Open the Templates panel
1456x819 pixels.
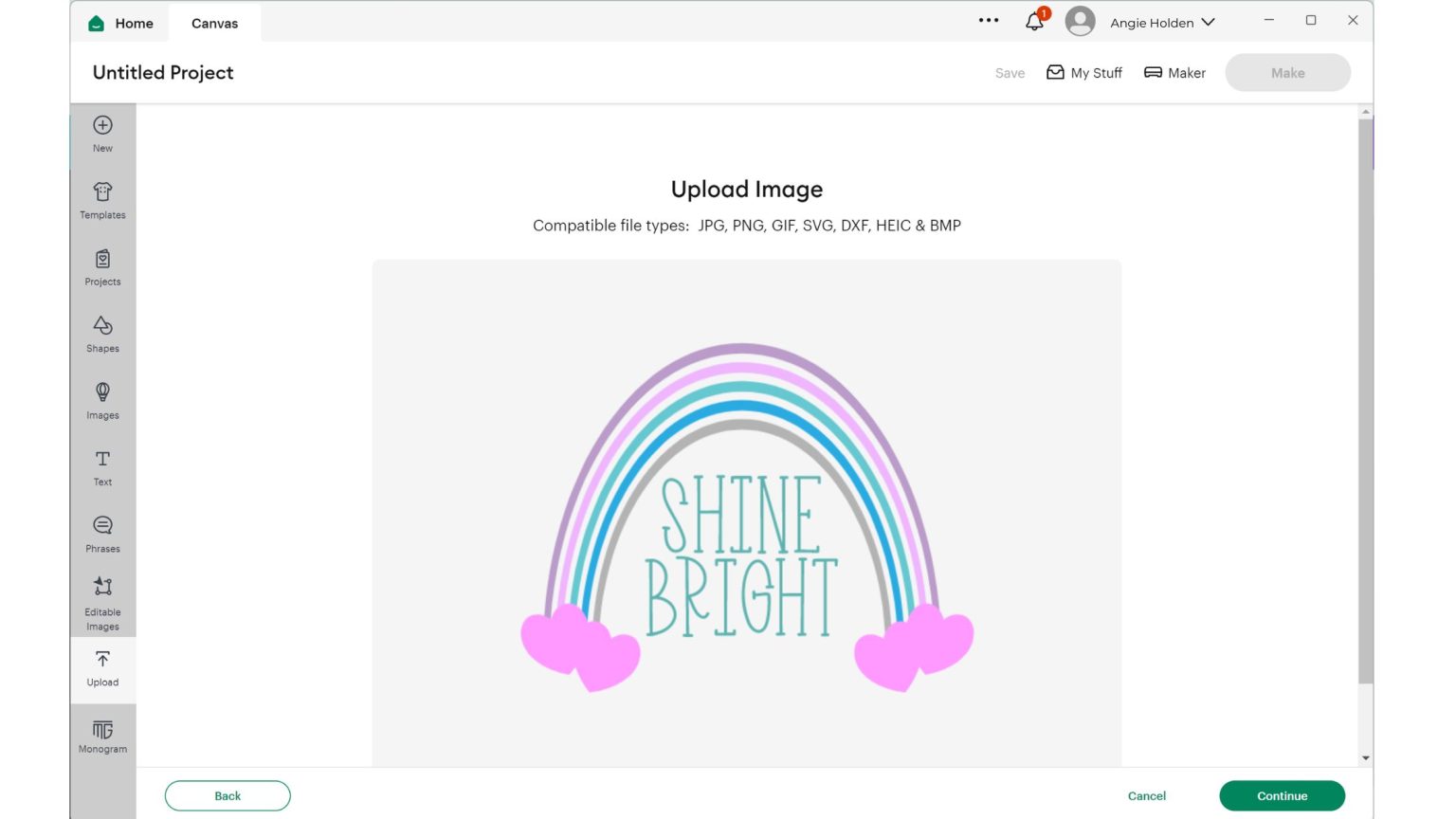[x=102, y=200]
